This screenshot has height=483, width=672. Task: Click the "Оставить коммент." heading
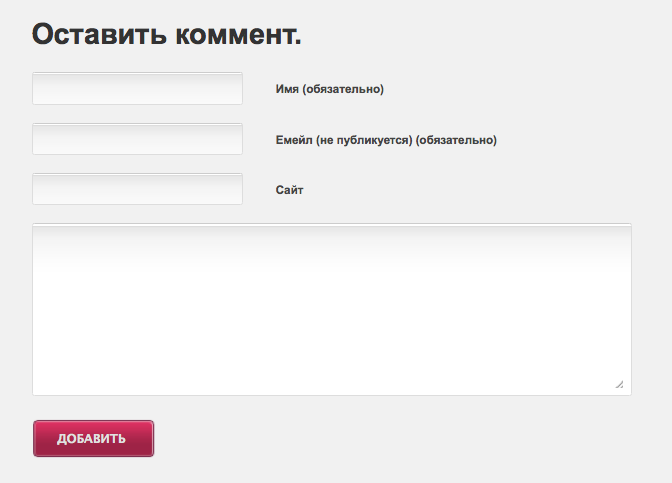(x=167, y=35)
